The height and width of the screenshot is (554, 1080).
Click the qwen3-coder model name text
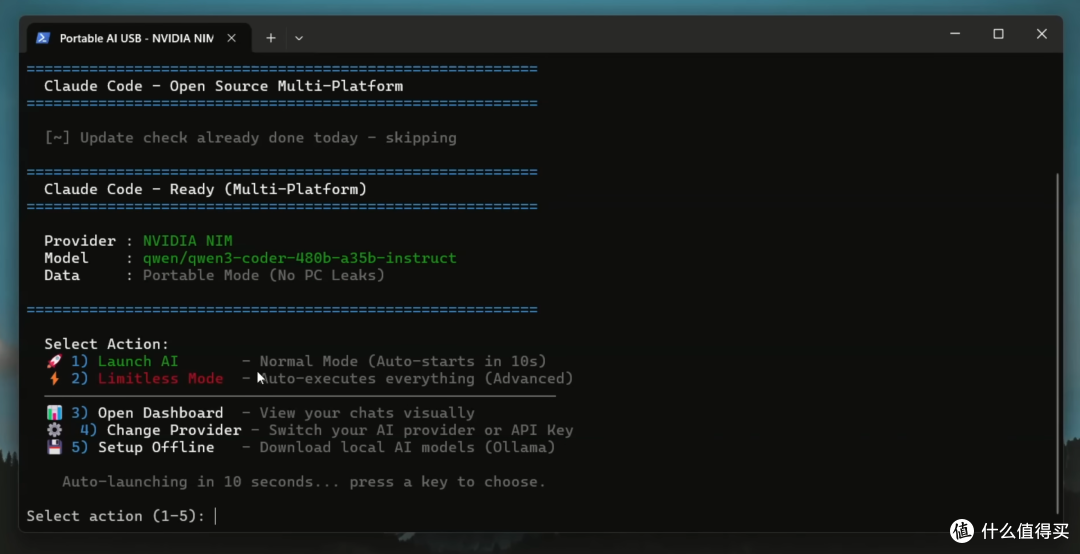pyautogui.click(x=300, y=258)
